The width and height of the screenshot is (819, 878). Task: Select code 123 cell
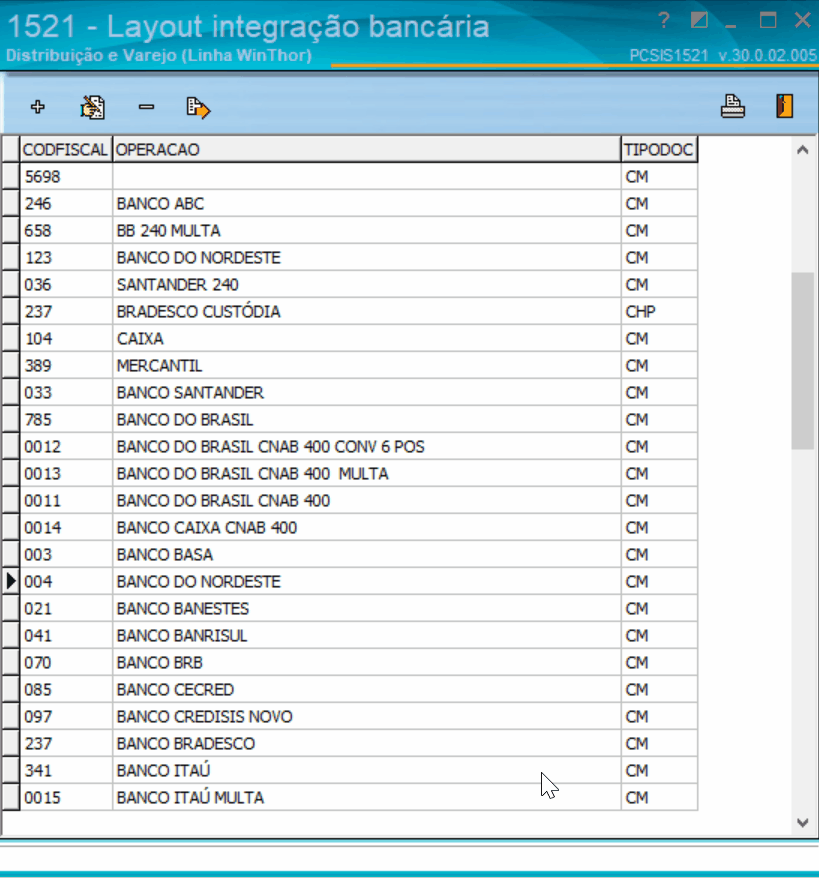click(66, 258)
